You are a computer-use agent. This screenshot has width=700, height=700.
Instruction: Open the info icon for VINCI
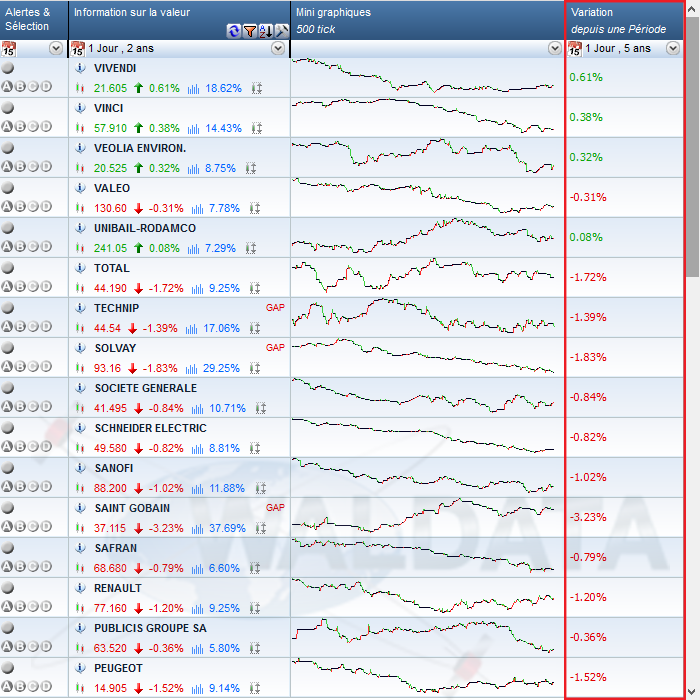(80, 108)
